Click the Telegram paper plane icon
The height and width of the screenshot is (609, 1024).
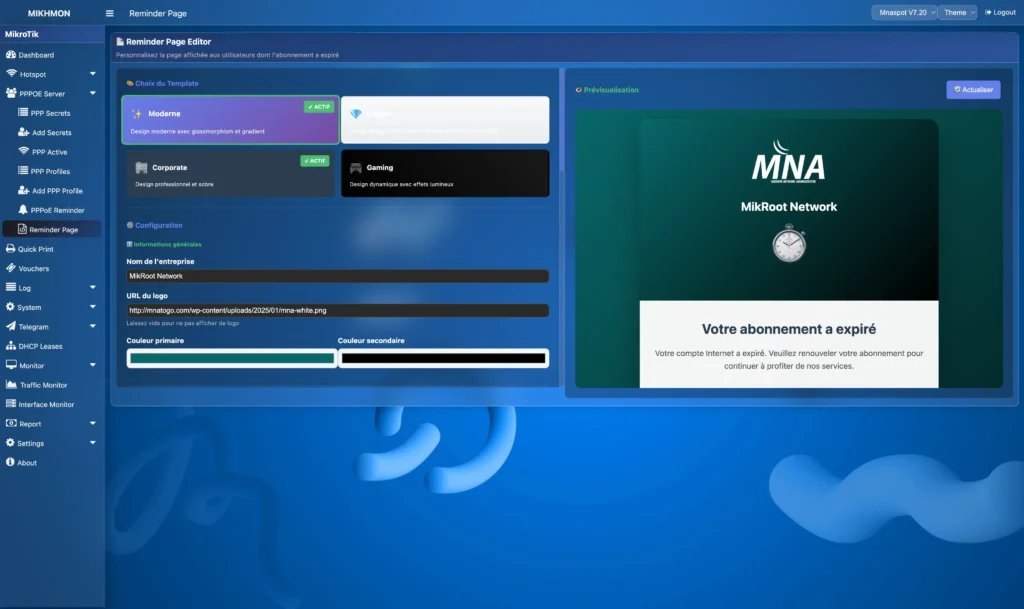click(11, 327)
